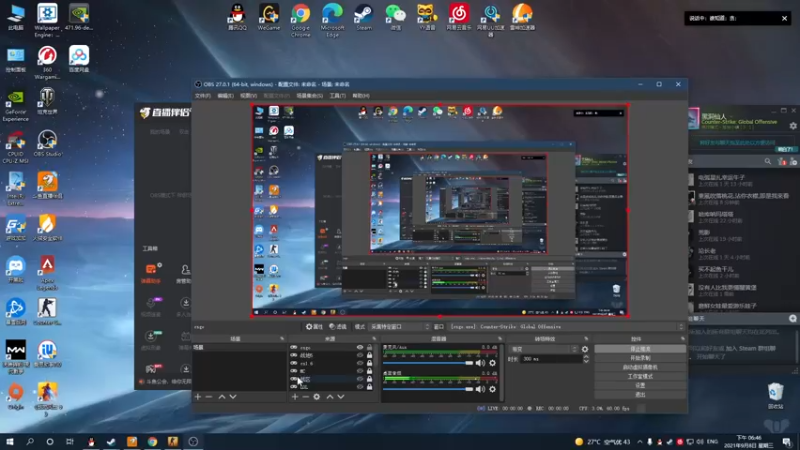
Task: Open transition properties gear icon
Action: [585, 349]
